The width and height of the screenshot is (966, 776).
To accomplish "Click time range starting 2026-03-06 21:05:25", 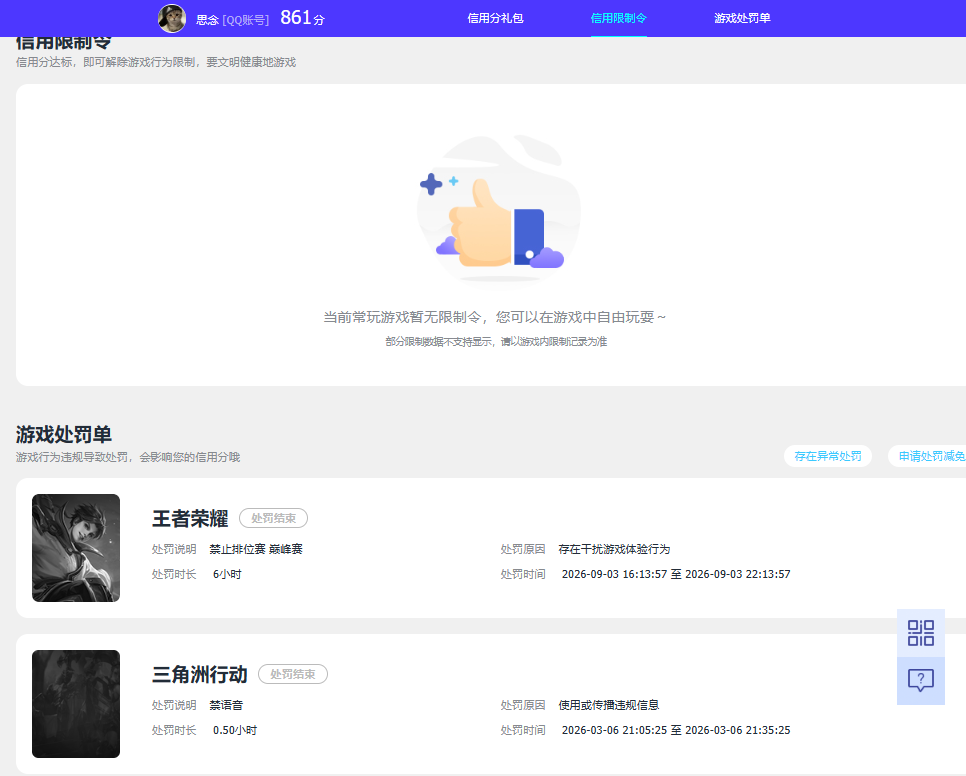I will [x=676, y=730].
